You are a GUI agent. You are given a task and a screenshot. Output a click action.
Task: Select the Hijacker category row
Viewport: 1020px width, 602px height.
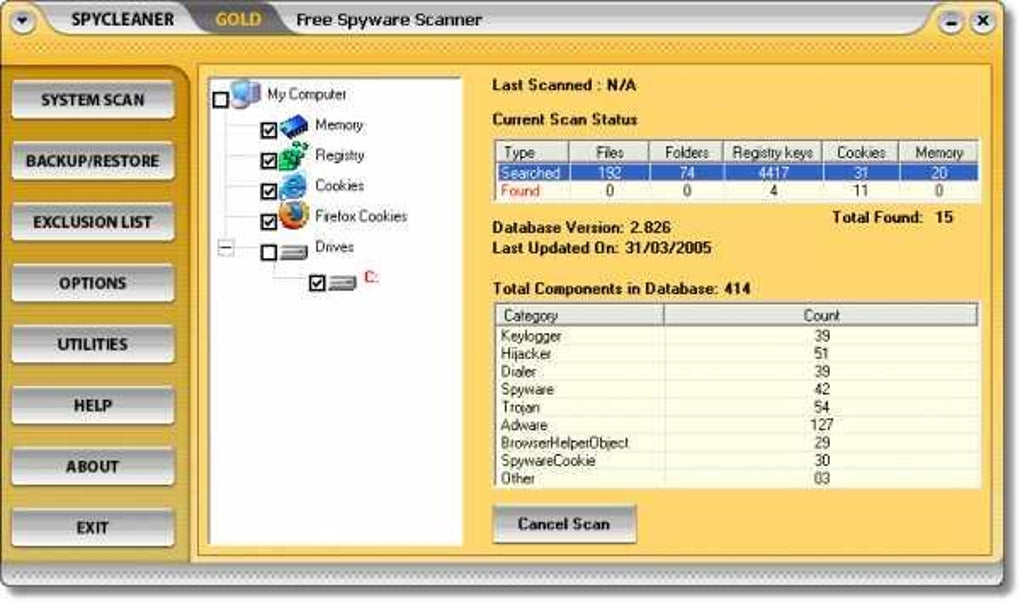click(737, 353)
